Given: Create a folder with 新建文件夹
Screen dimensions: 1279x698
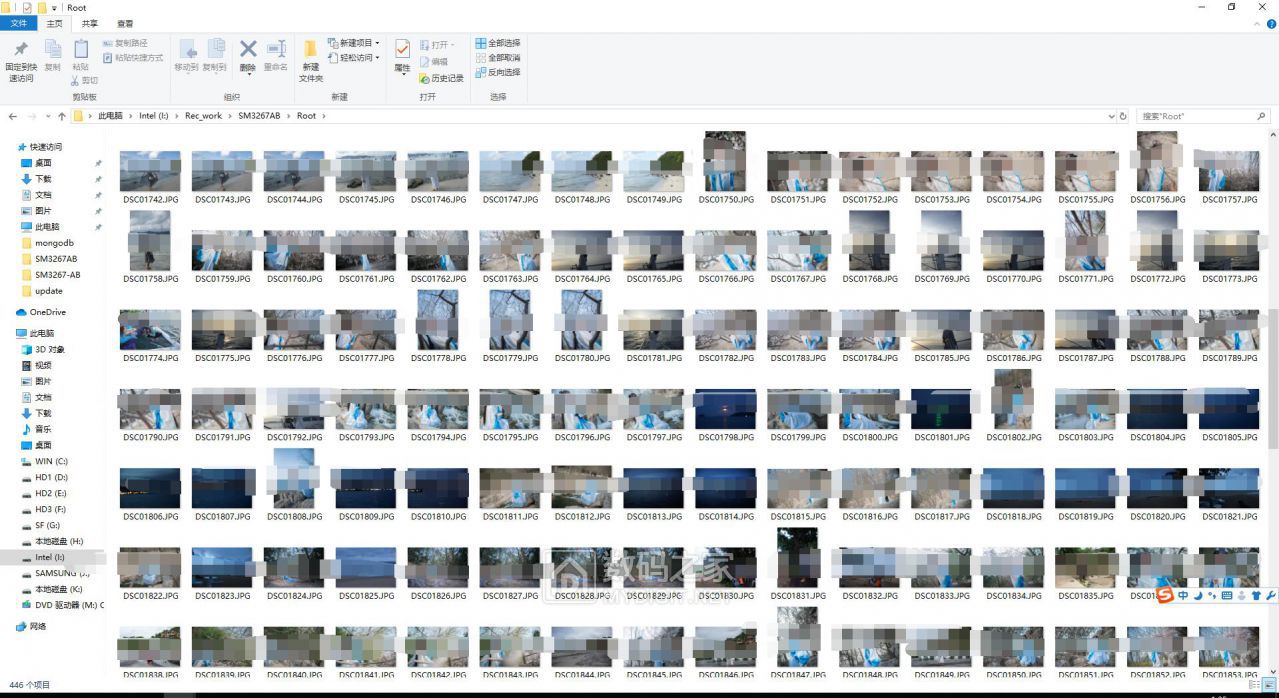Looking at the screenshot, I should click(311, 60).
